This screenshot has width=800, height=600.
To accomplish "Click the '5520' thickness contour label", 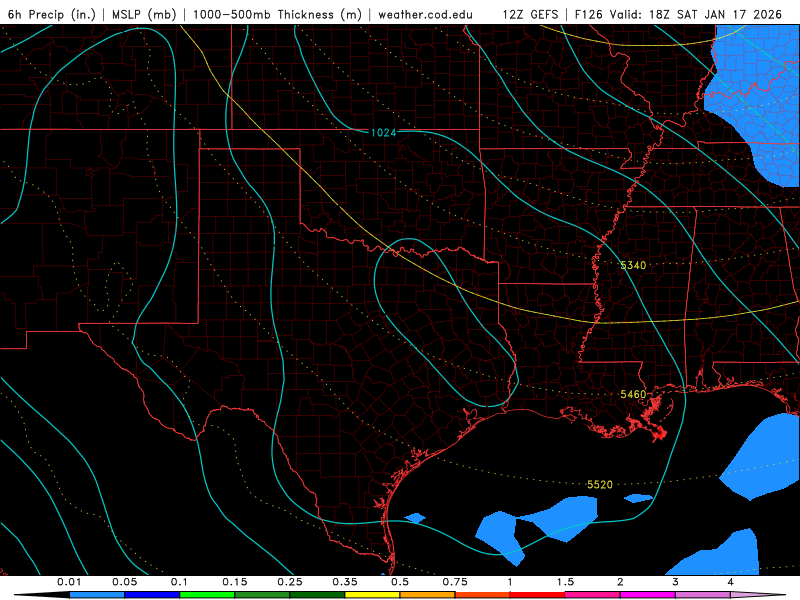I will click(x=599, y=485).
